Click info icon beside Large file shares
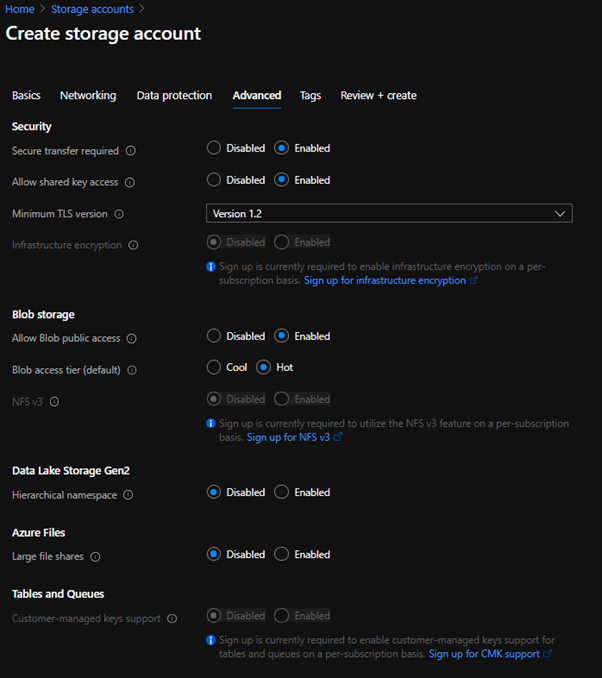This screenshot has height=678, width=602. 96,557
